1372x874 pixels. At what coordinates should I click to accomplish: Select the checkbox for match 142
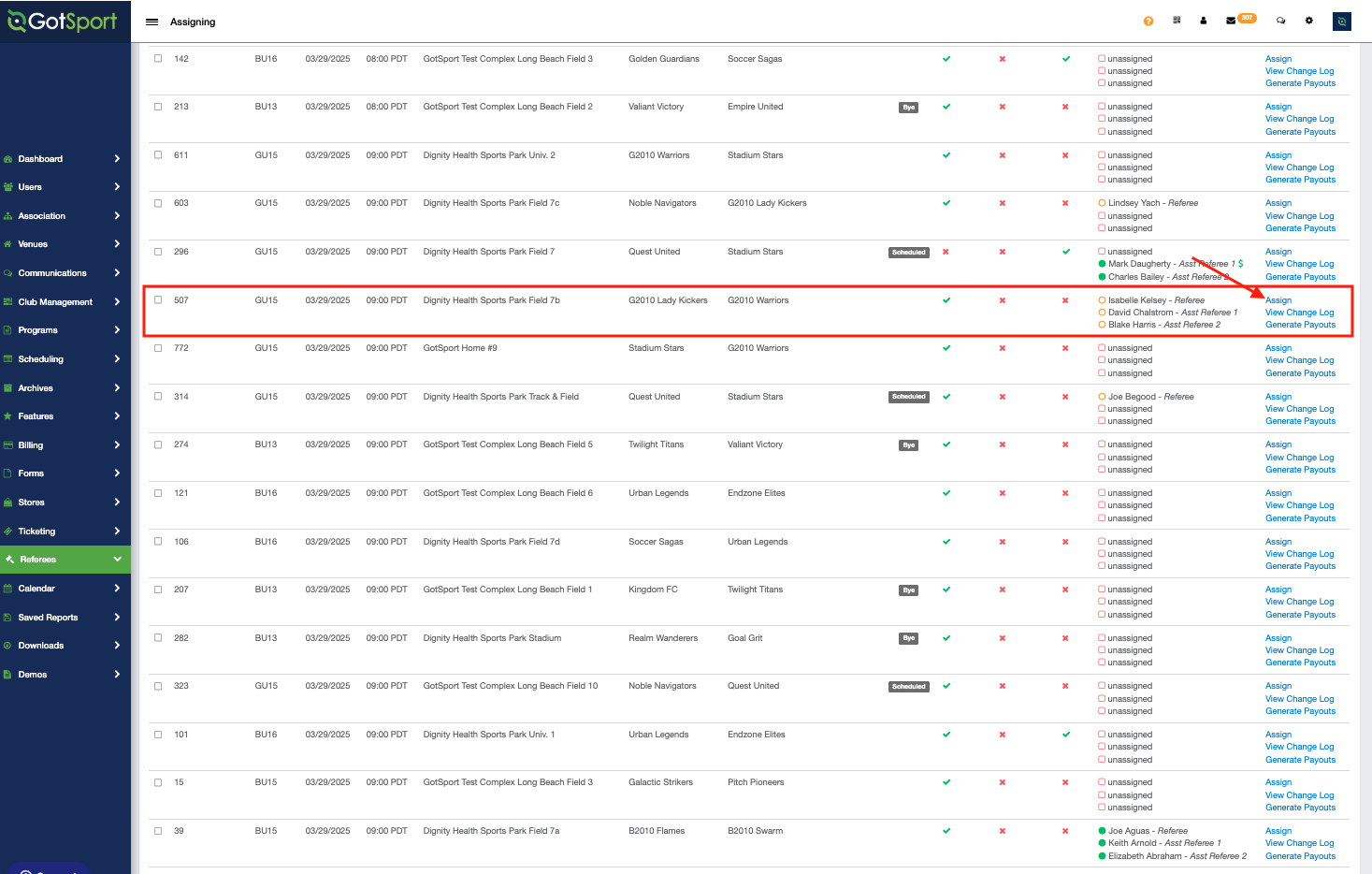pyautogui.click(x=158, y=58)
